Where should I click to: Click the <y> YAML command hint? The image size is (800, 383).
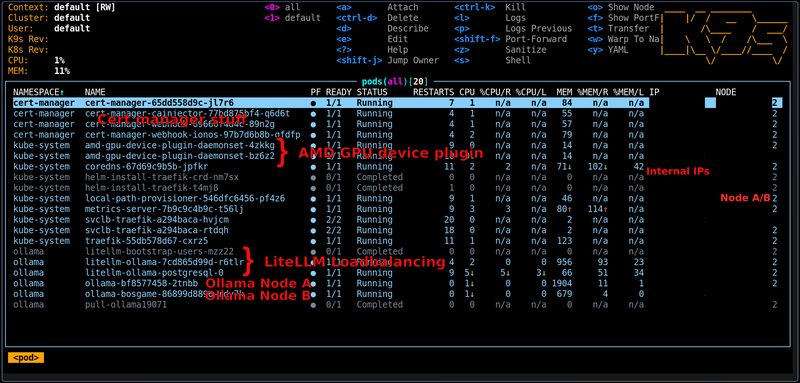pyautogui.click(x=608, y=50)
